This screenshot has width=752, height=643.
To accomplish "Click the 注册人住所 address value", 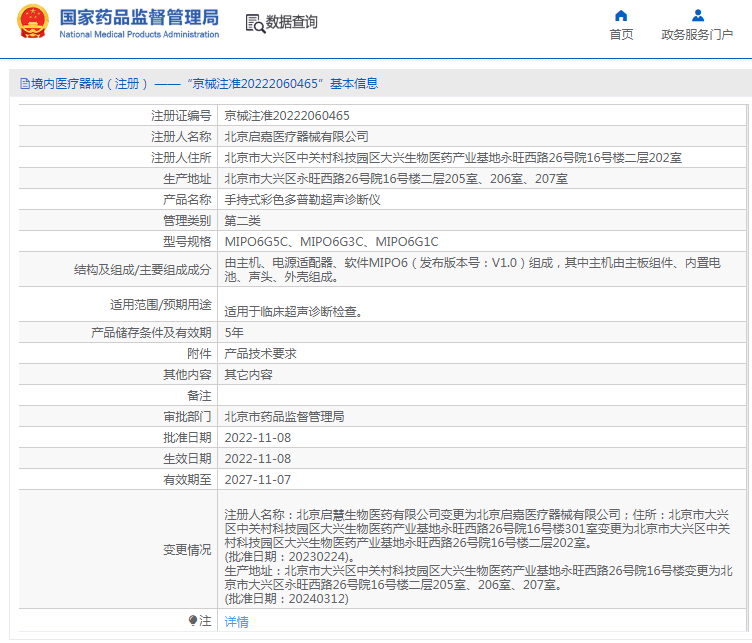I will (x=453, y=158).
